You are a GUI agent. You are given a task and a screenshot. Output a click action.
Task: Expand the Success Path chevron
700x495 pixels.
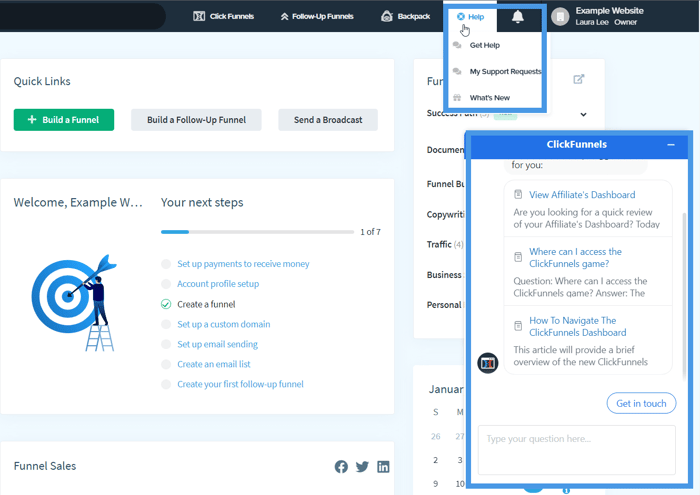point(583,114)
